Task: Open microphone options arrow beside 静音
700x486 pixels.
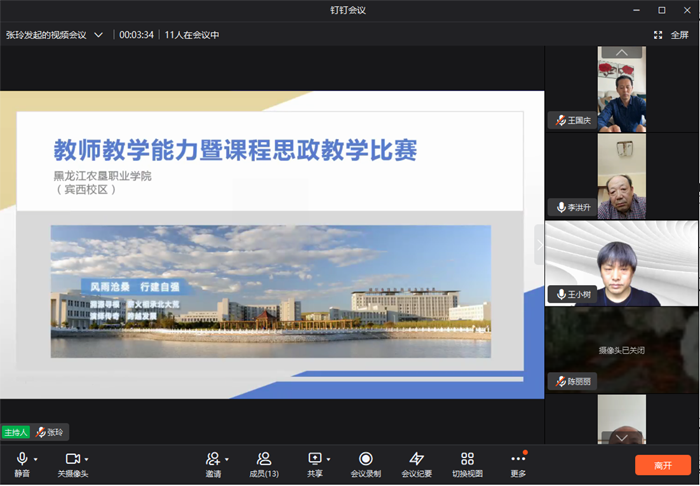Action: click(x=35, y=459)
